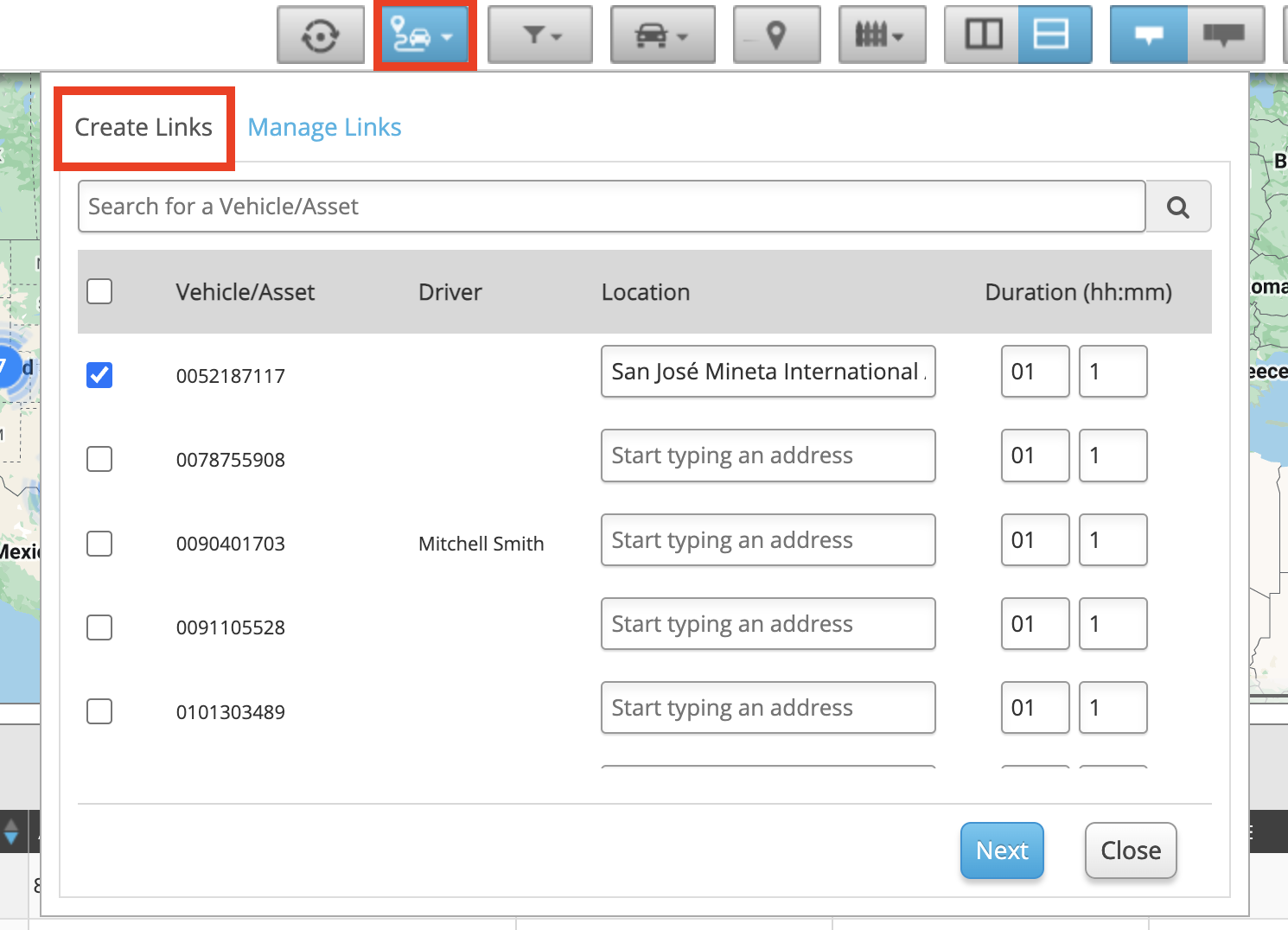Click the sort arrows icon in bottom grid
The image size is (1288, 930).
point(11,831)
